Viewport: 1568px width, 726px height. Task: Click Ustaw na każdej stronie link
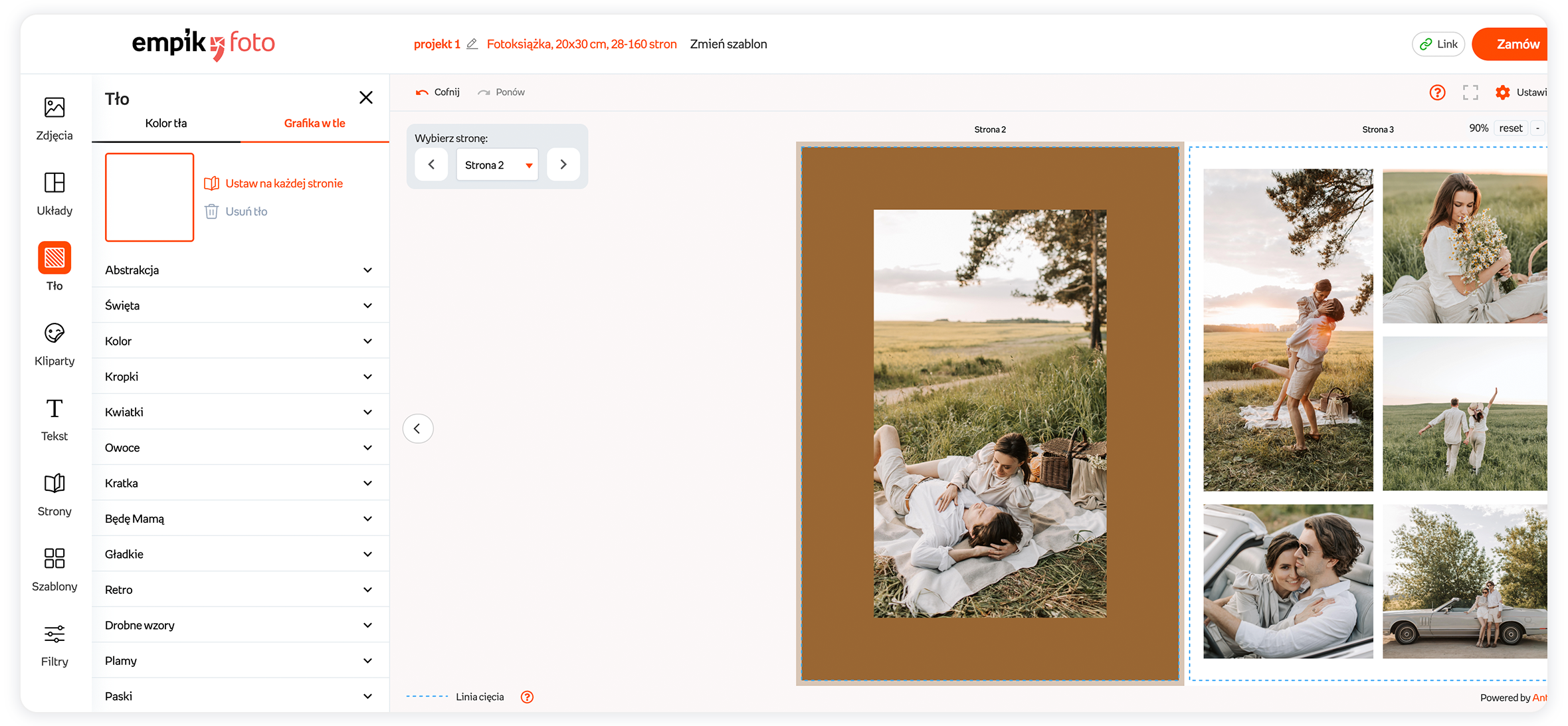tap(284, 183)
